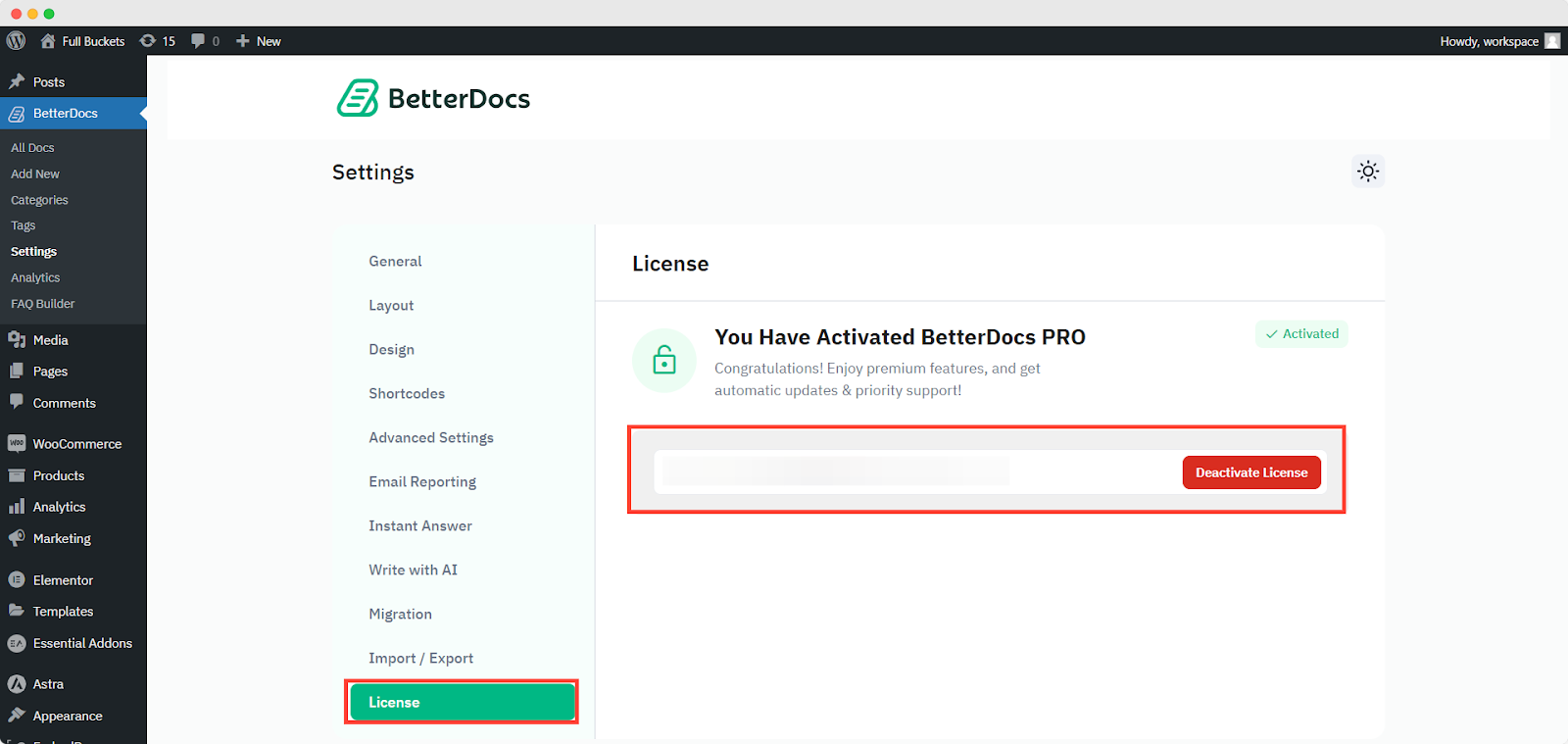Open the Advanced Settings tab
Viewport: 1568px width, 744px height.
tap(431, 438)
